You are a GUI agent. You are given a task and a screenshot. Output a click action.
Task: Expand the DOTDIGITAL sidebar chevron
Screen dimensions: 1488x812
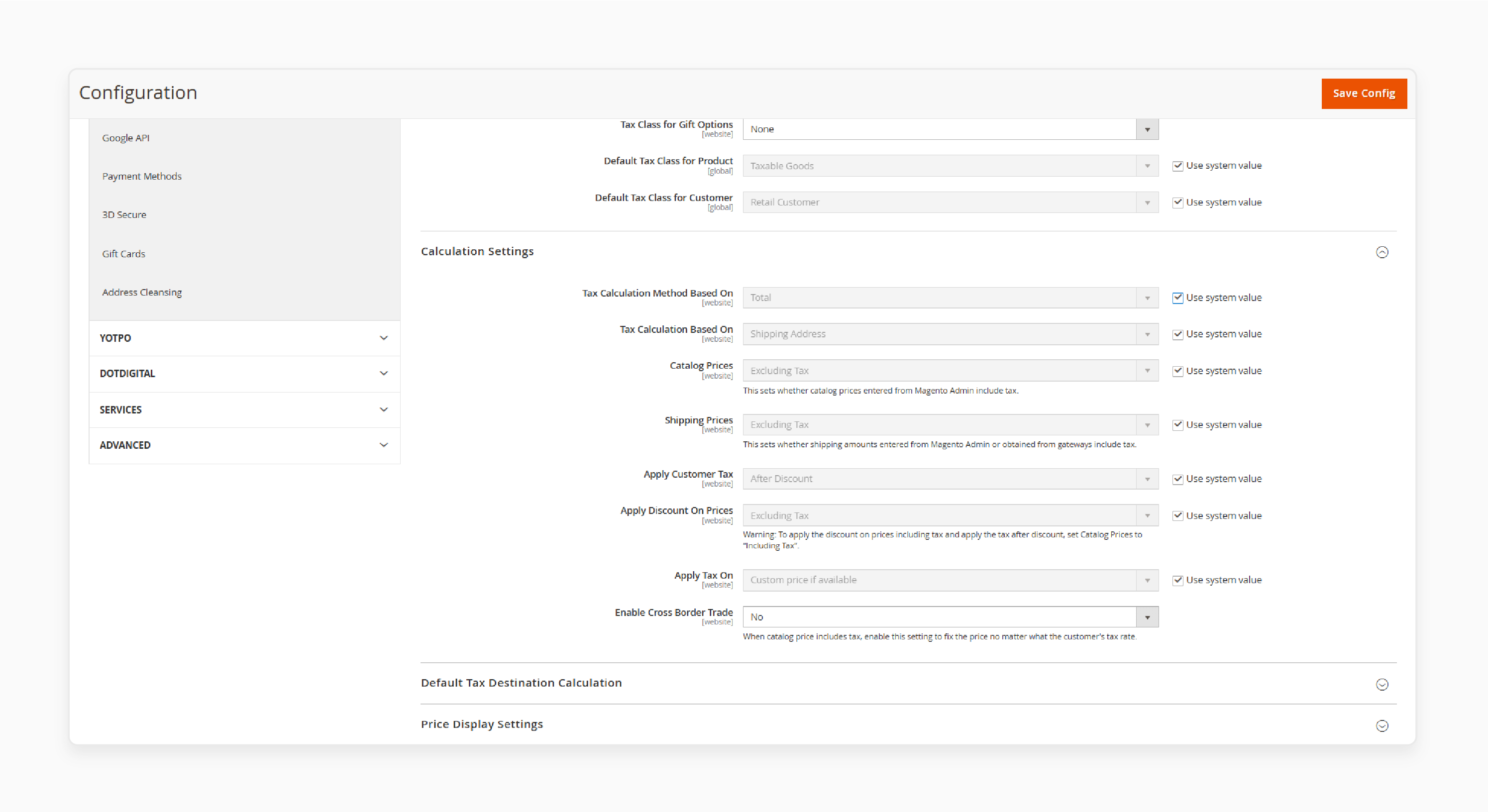pos(384,373)
